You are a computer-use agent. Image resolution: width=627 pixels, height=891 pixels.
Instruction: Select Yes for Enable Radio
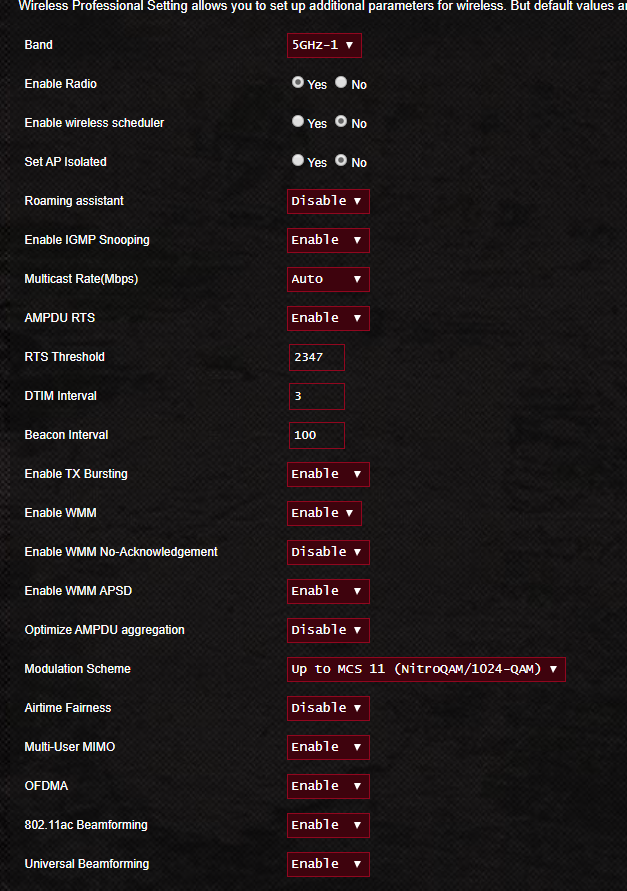298,82
